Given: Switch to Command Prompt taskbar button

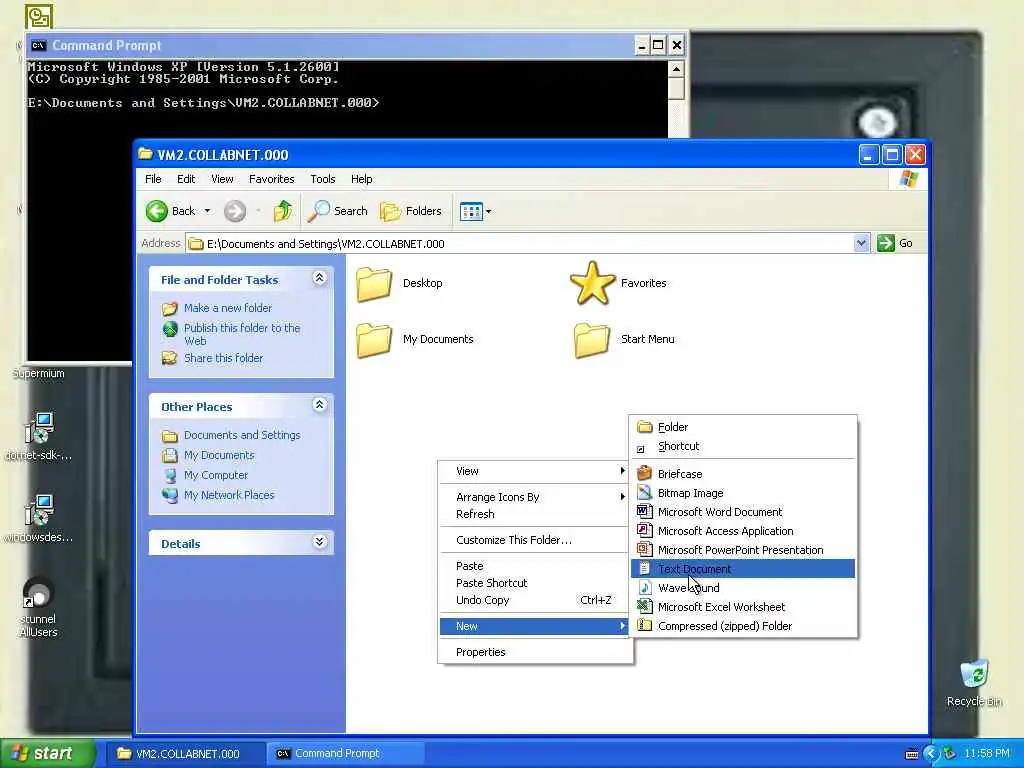Looking at the screenshot, I should point(346,754).
